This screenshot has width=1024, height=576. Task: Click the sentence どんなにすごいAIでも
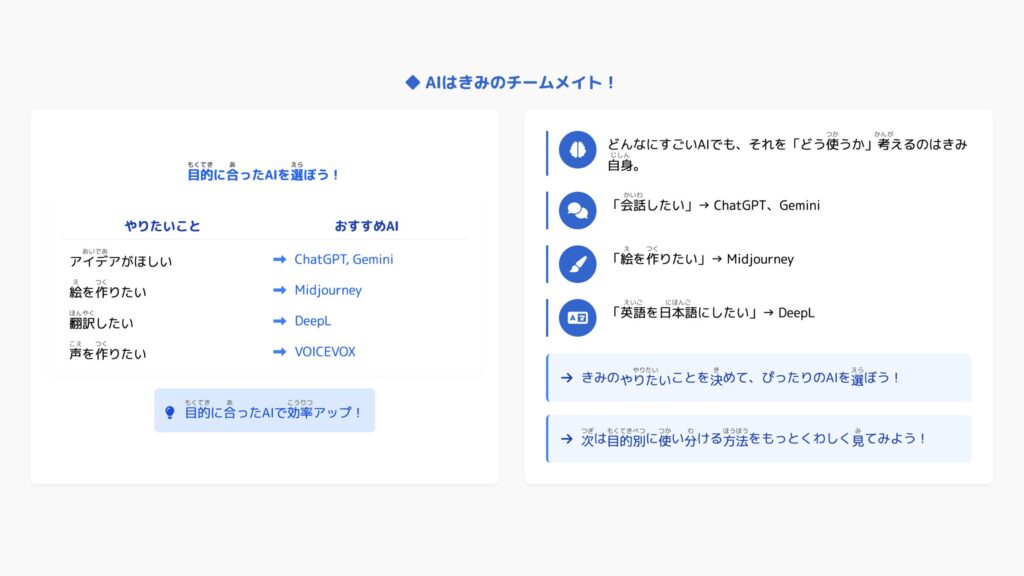[787, 152]
